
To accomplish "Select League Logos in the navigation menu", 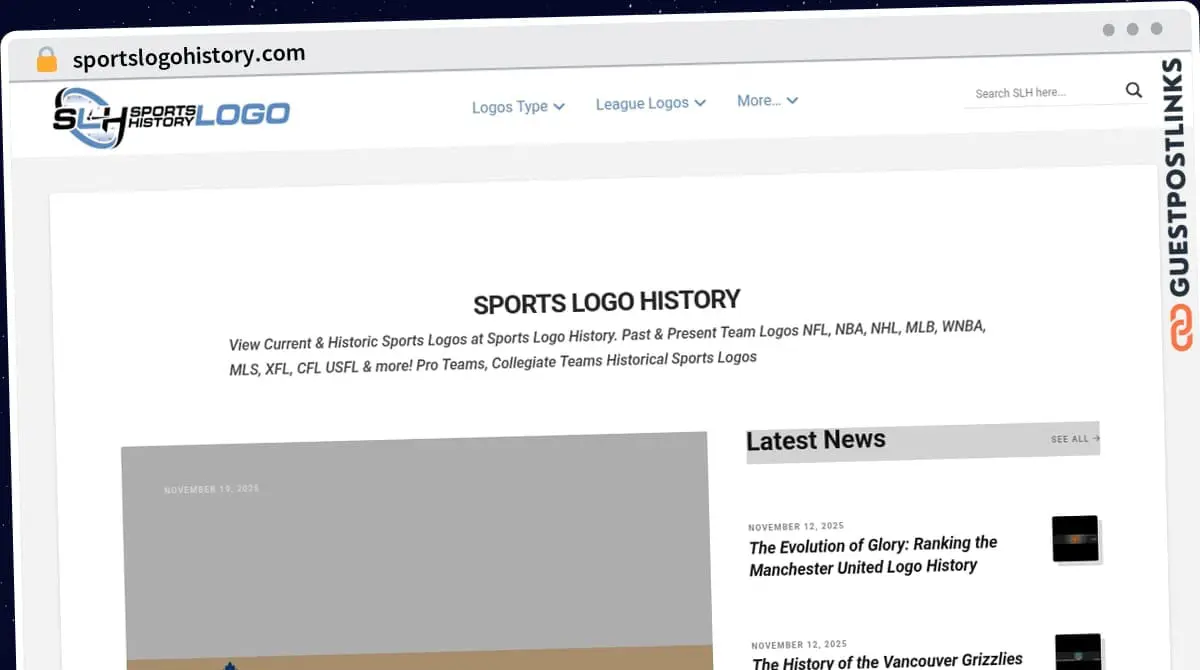I will coord(641,103).
